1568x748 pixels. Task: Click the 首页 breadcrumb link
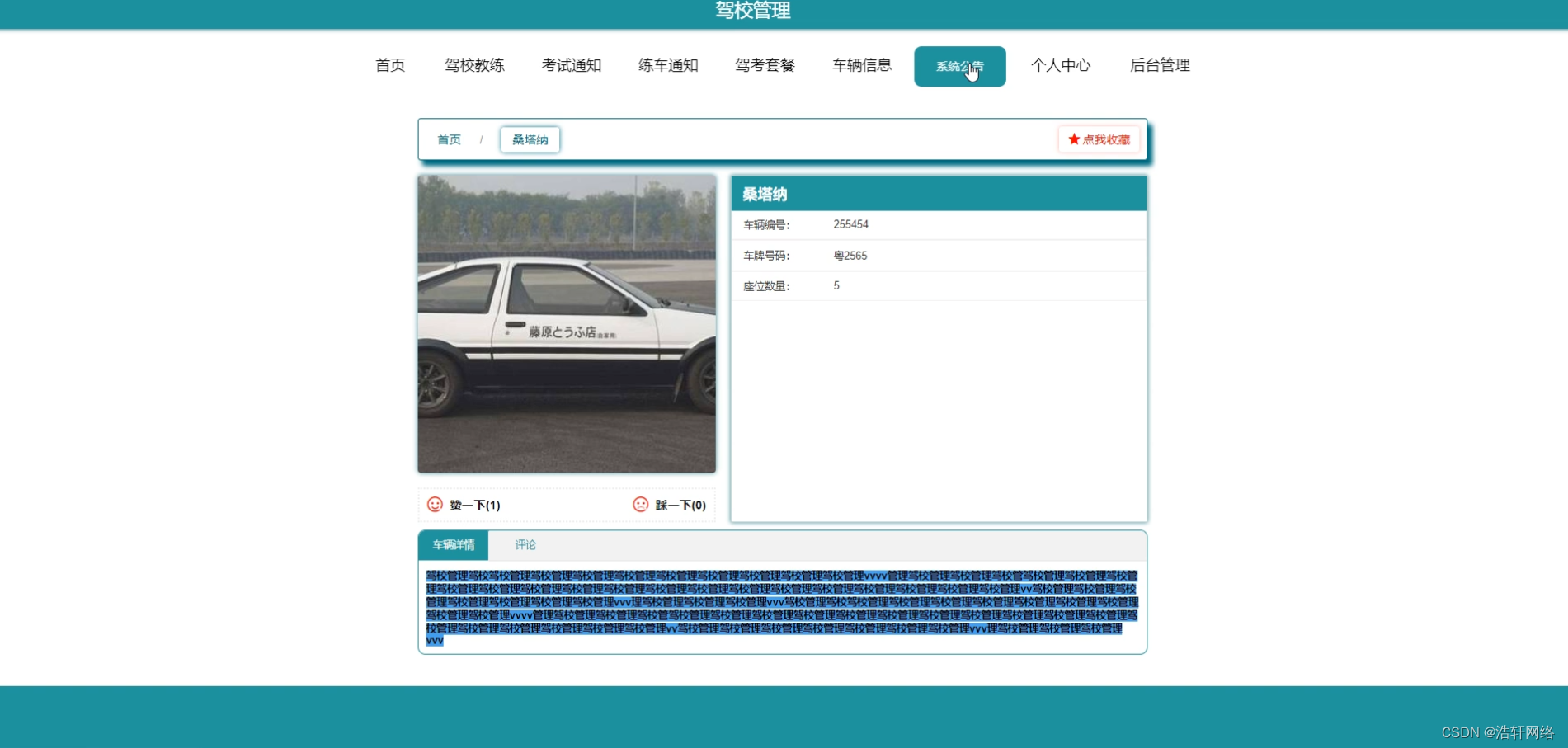click(449, 139)
